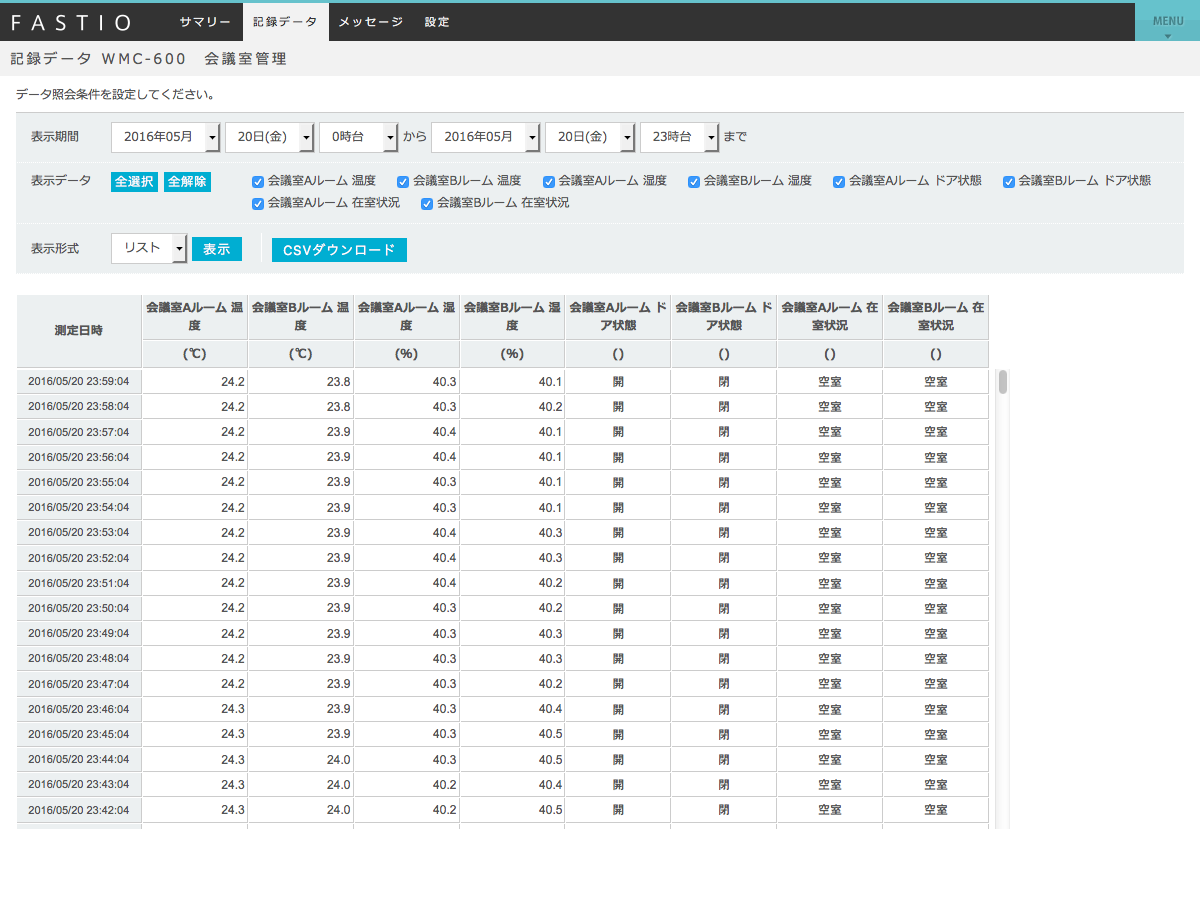Click the 全選択 button

134,182
